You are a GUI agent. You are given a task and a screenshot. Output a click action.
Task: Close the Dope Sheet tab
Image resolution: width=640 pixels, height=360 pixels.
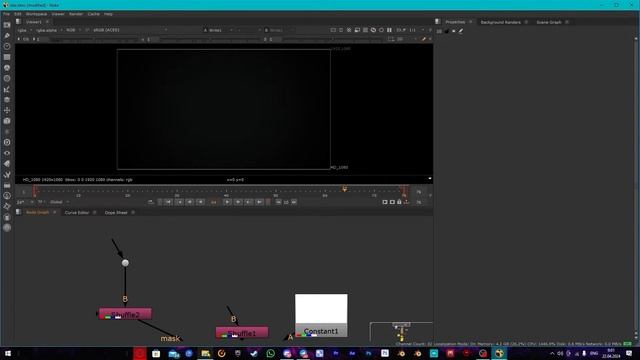coord(133,213)
